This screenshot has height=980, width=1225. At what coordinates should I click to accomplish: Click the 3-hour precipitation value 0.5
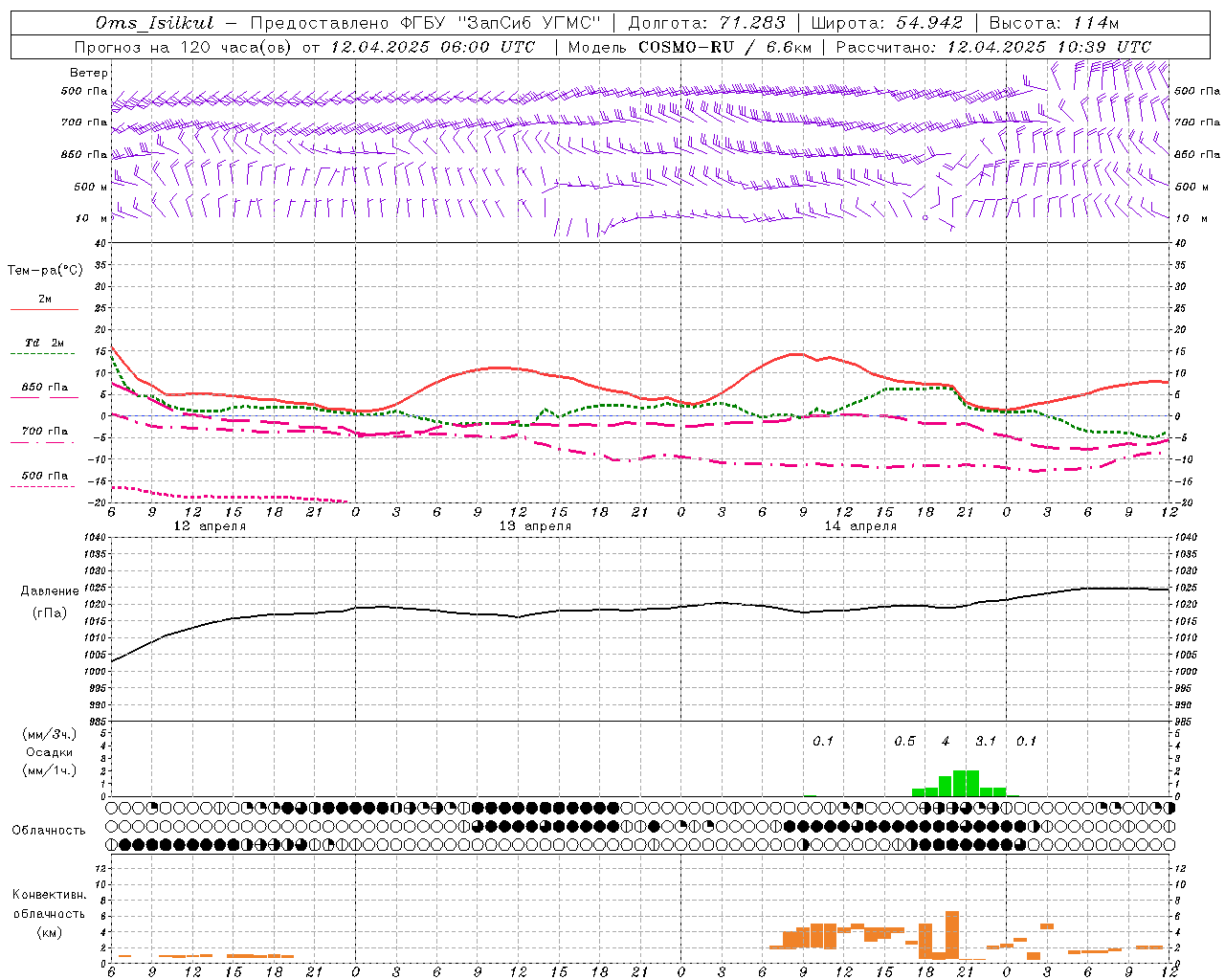point(904,741)
